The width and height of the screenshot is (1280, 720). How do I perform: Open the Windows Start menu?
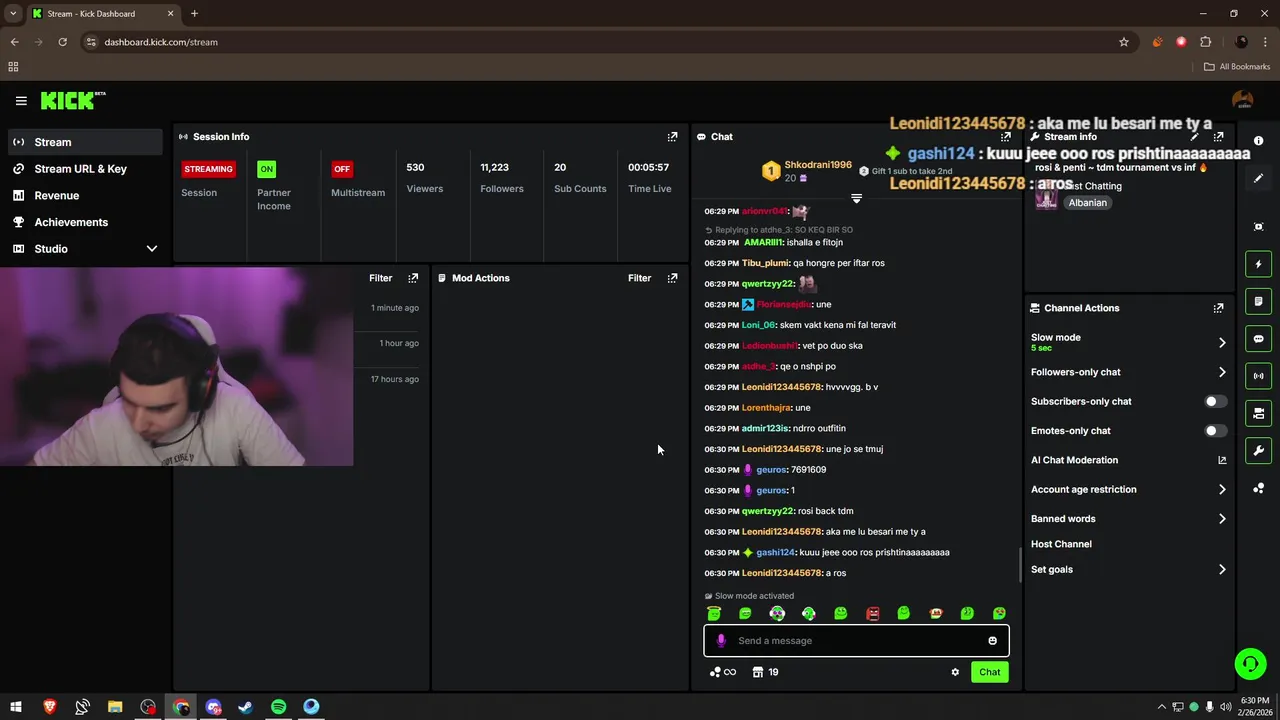16,707
